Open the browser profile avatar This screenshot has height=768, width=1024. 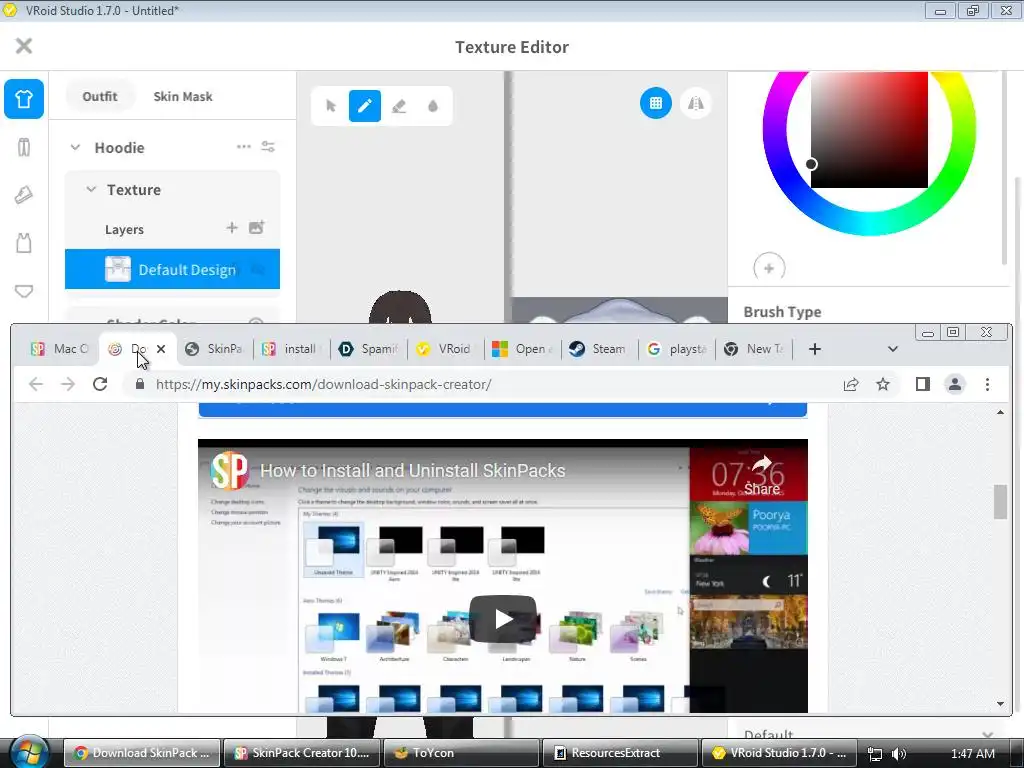[955, 384]
